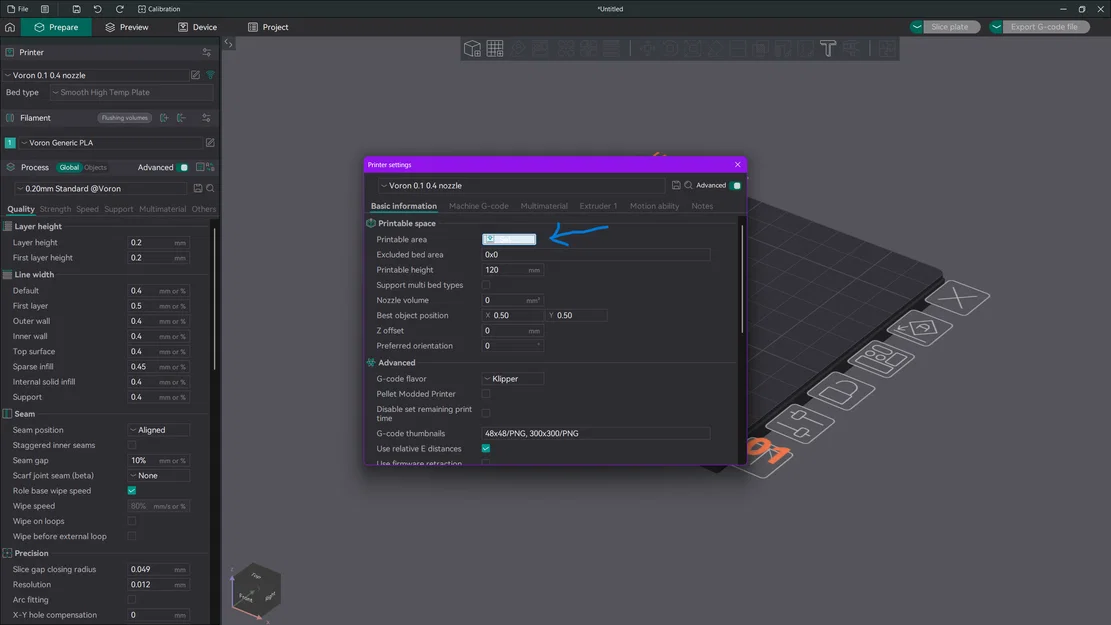Viewport: 1111px width, 625px height.
Task: Click the Add plate grid icon
Action: [495, 48]
